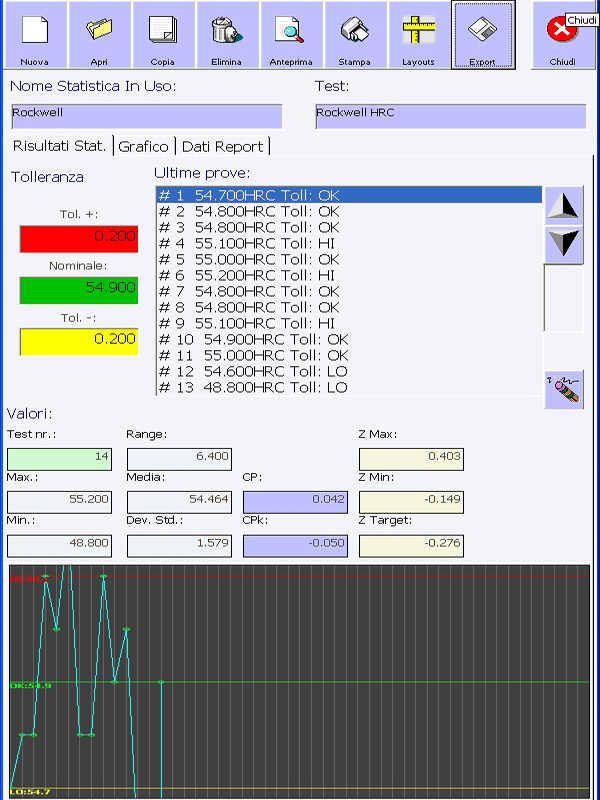Open the Layouts ruler icon
Viewport: 600px width, 800px height.
(418, 35)
